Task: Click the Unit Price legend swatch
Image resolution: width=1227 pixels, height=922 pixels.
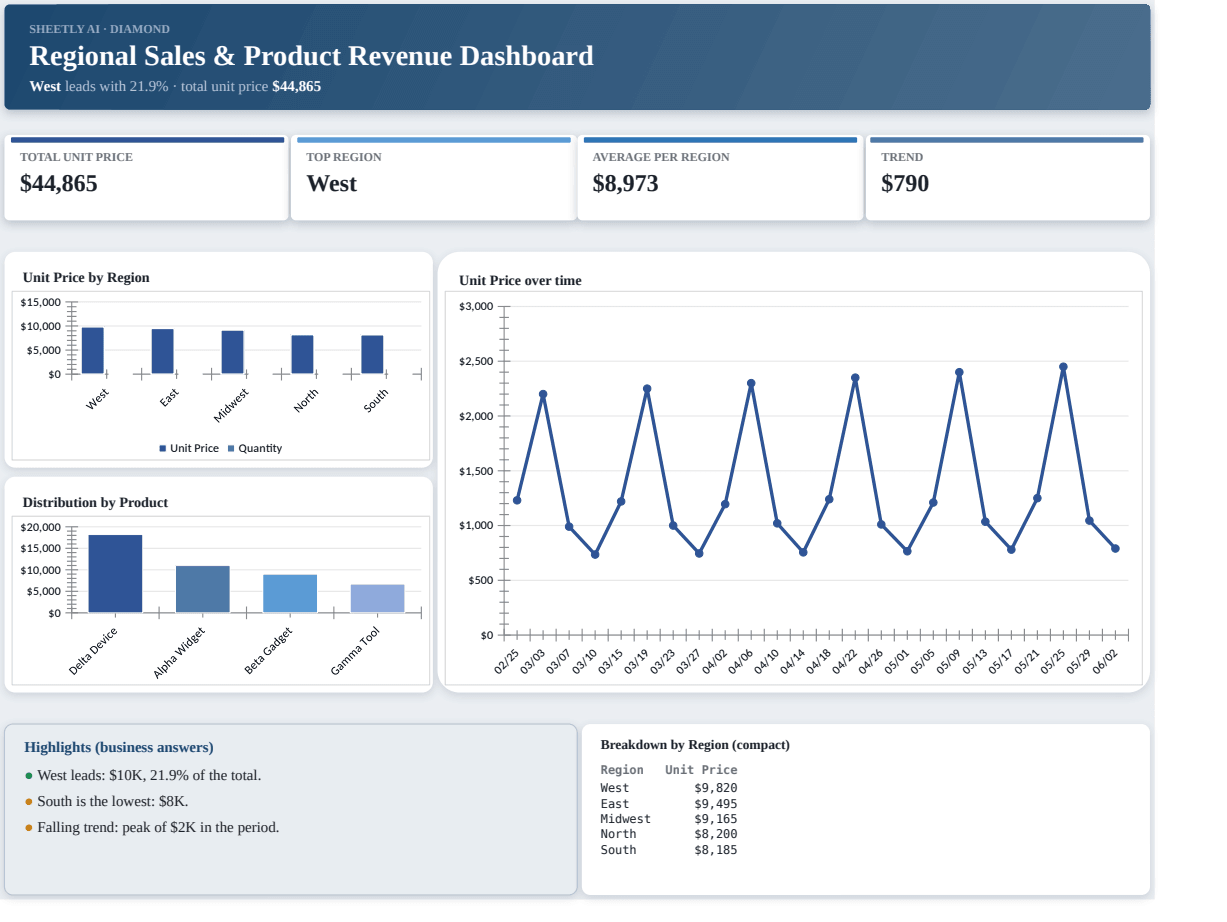Action: click(163, 449)
